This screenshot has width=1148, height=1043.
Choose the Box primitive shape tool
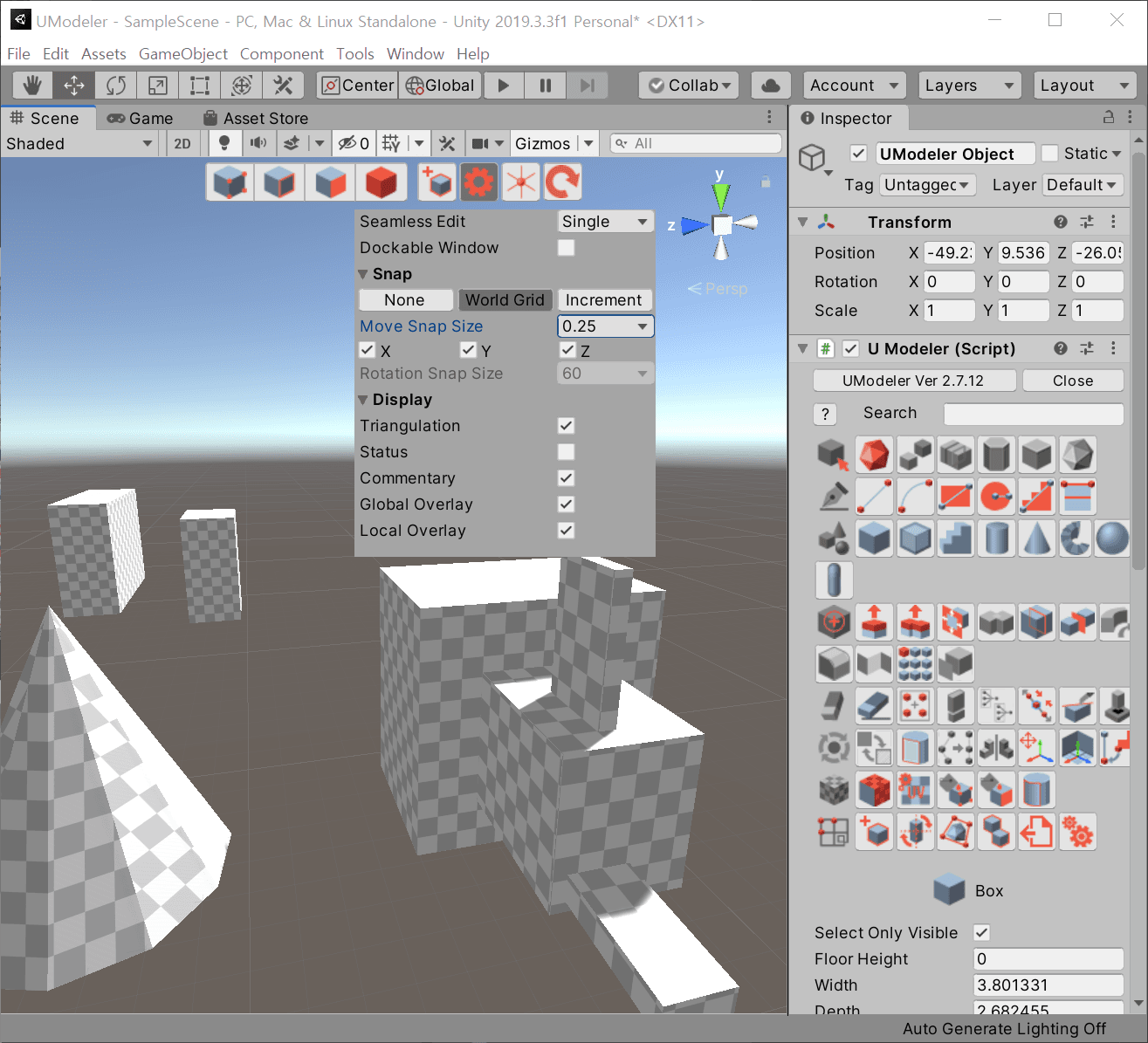[874, 539]
